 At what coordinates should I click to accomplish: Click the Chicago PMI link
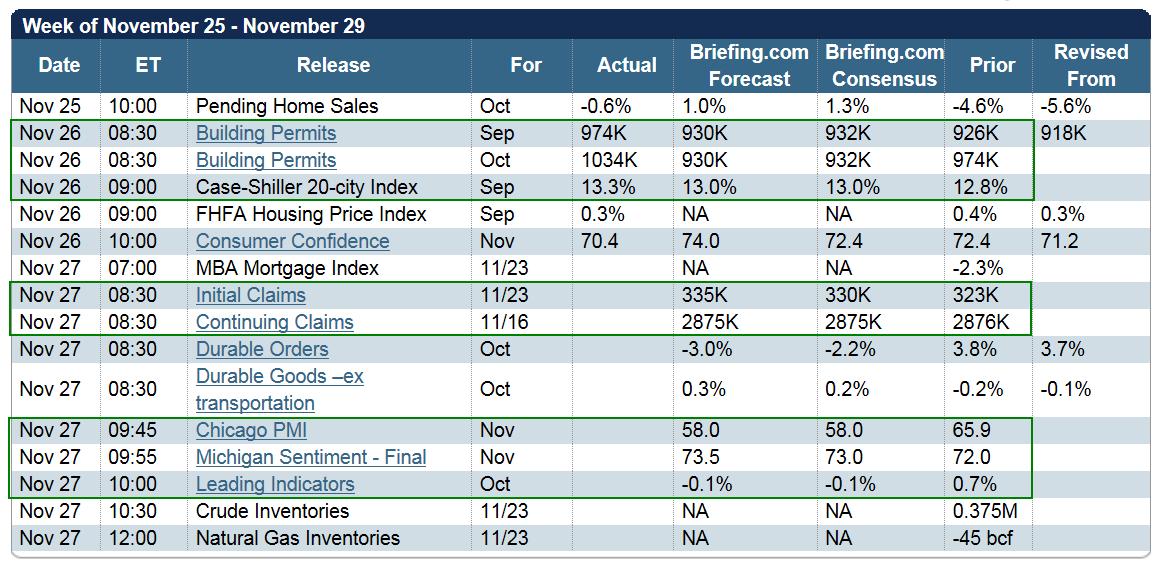pyautogui.click(x=251, y=430)
